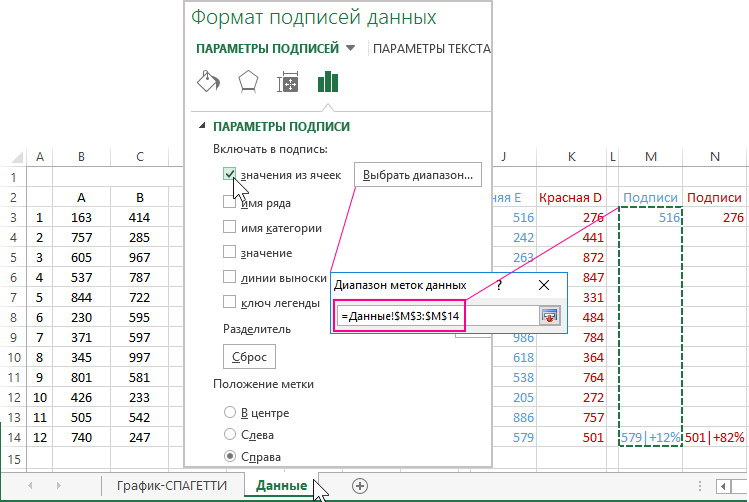
Task: Click cell containing 579|+12%
Action: 651,438
